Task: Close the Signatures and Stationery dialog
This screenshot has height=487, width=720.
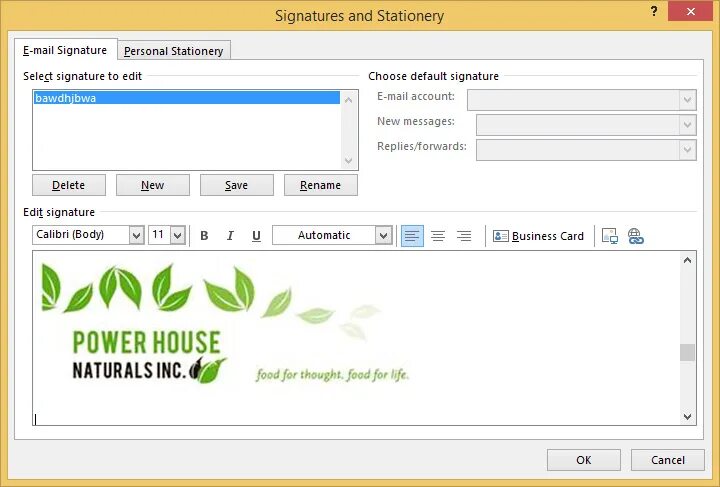Action: (x=691, y=12)
